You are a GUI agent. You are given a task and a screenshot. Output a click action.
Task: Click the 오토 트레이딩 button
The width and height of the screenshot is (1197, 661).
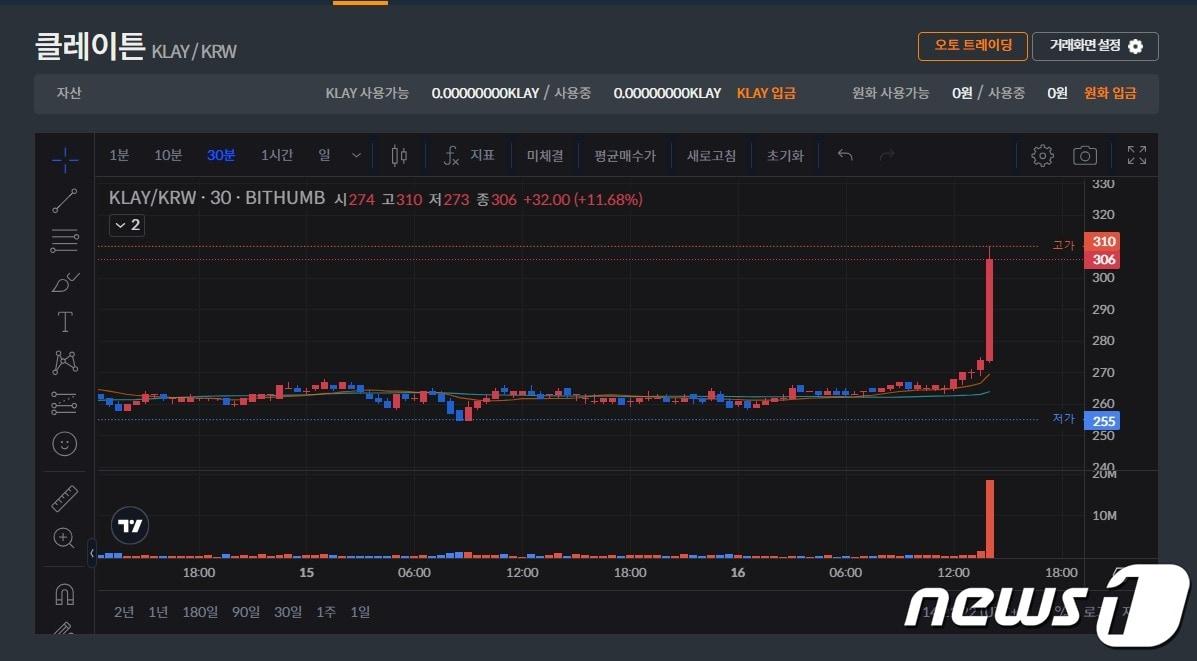(973, 46)
